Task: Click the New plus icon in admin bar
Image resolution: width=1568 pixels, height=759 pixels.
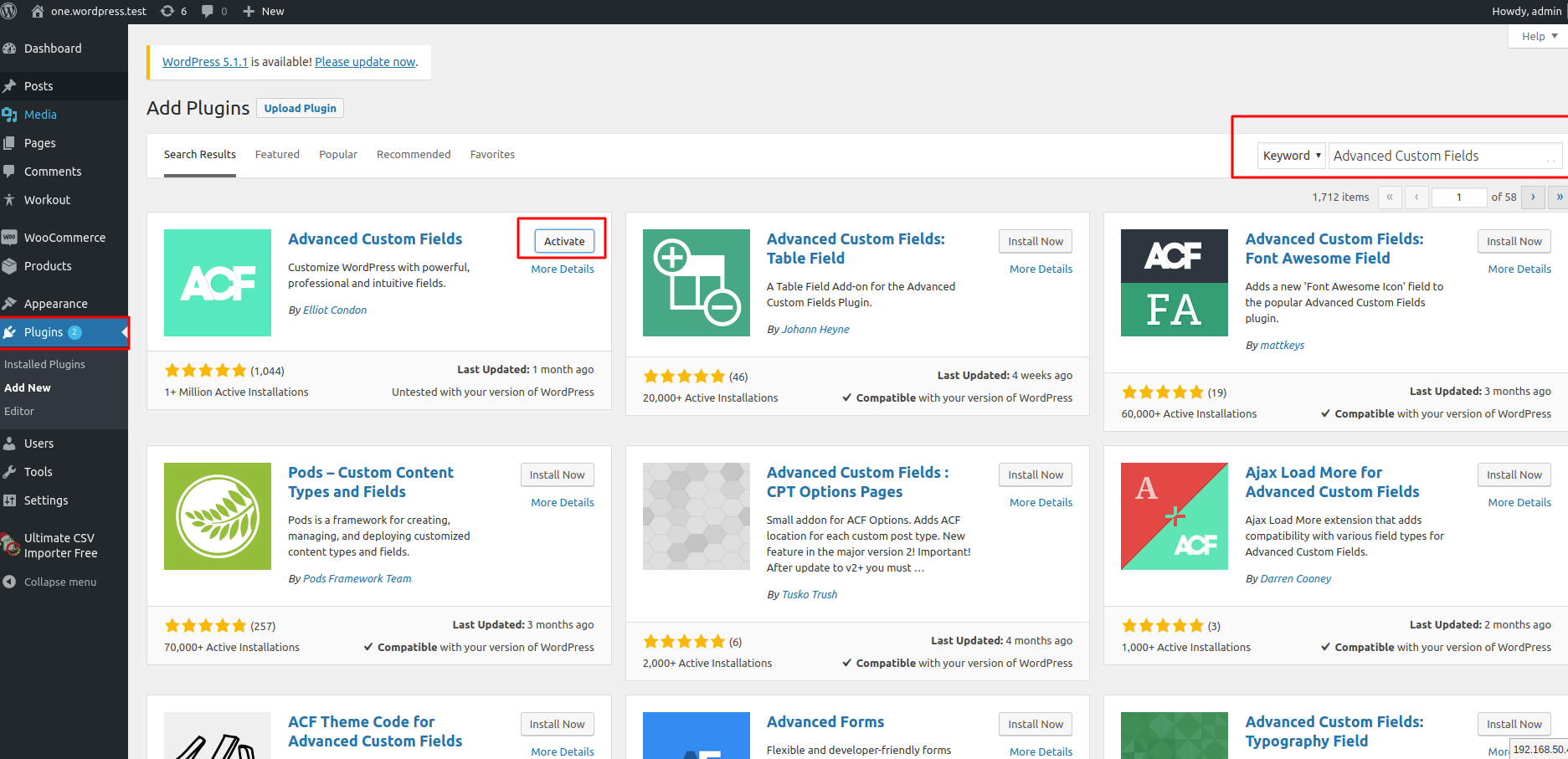Action: tap(249, 11)
